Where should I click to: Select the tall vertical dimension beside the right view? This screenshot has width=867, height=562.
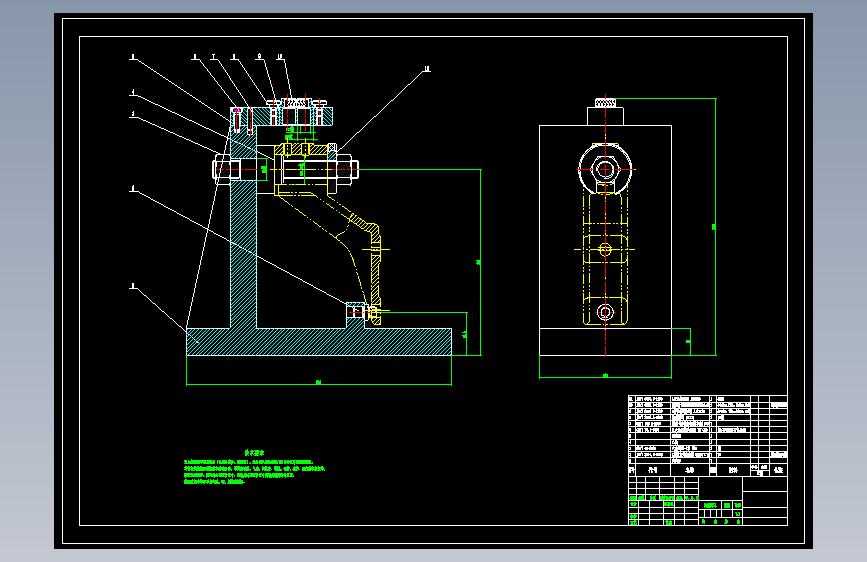[715, 227]
